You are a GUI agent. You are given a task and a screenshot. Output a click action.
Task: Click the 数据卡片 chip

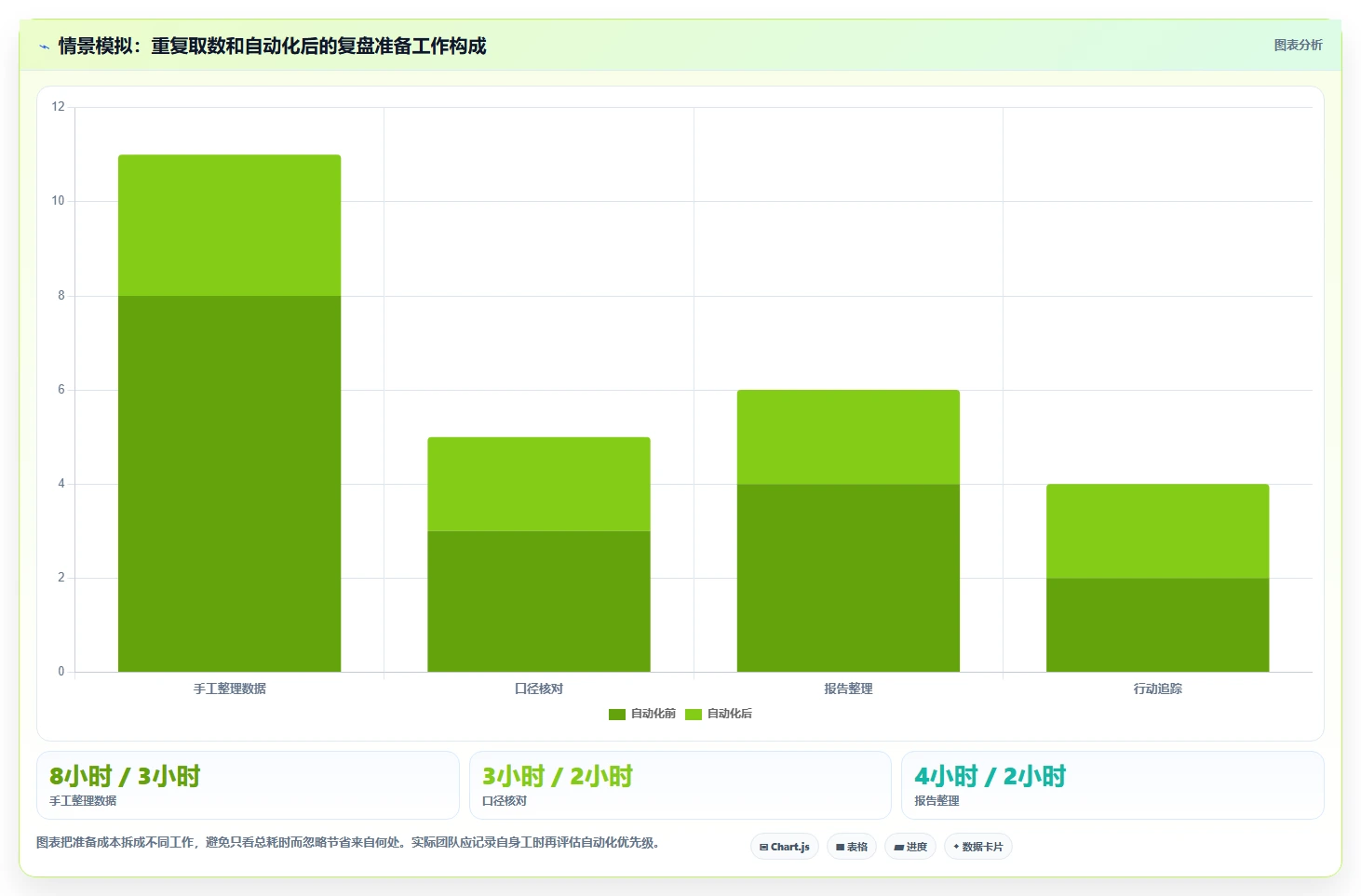coord(978,847)
